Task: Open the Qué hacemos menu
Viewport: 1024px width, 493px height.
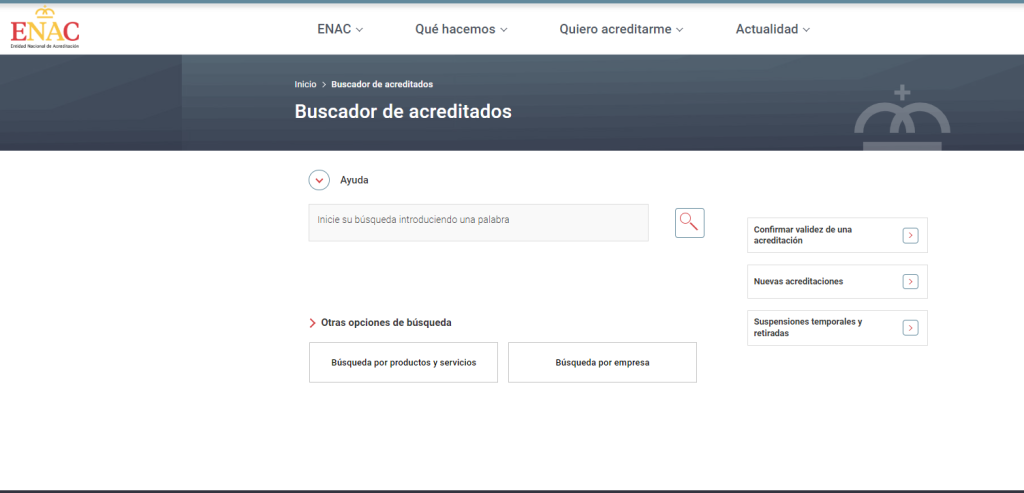Action: (461, 29)
